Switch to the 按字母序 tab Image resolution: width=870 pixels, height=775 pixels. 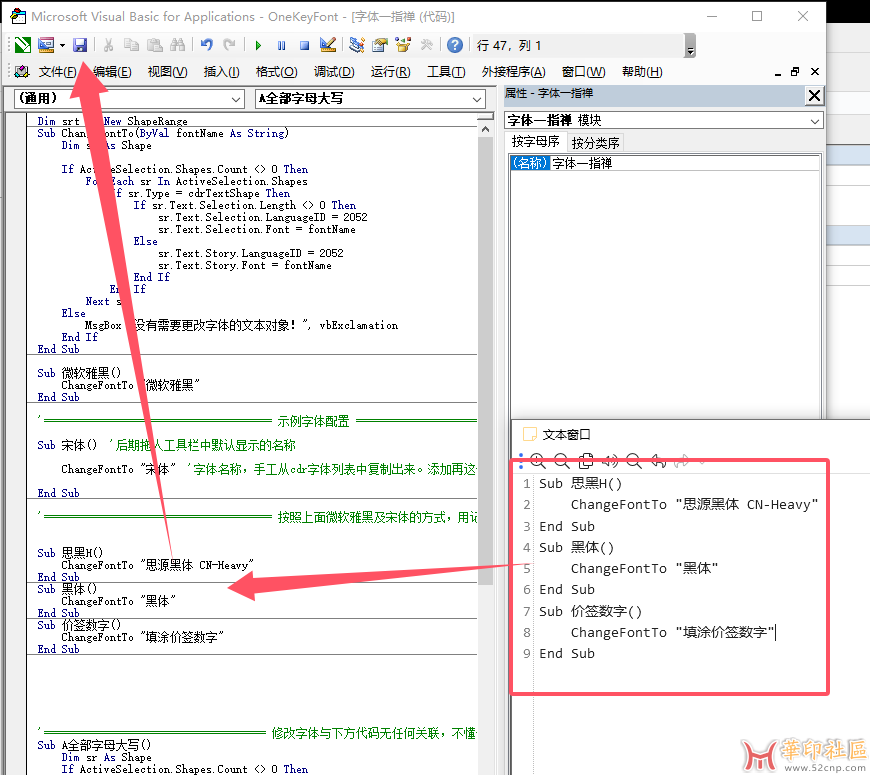(x=535, y=142)
